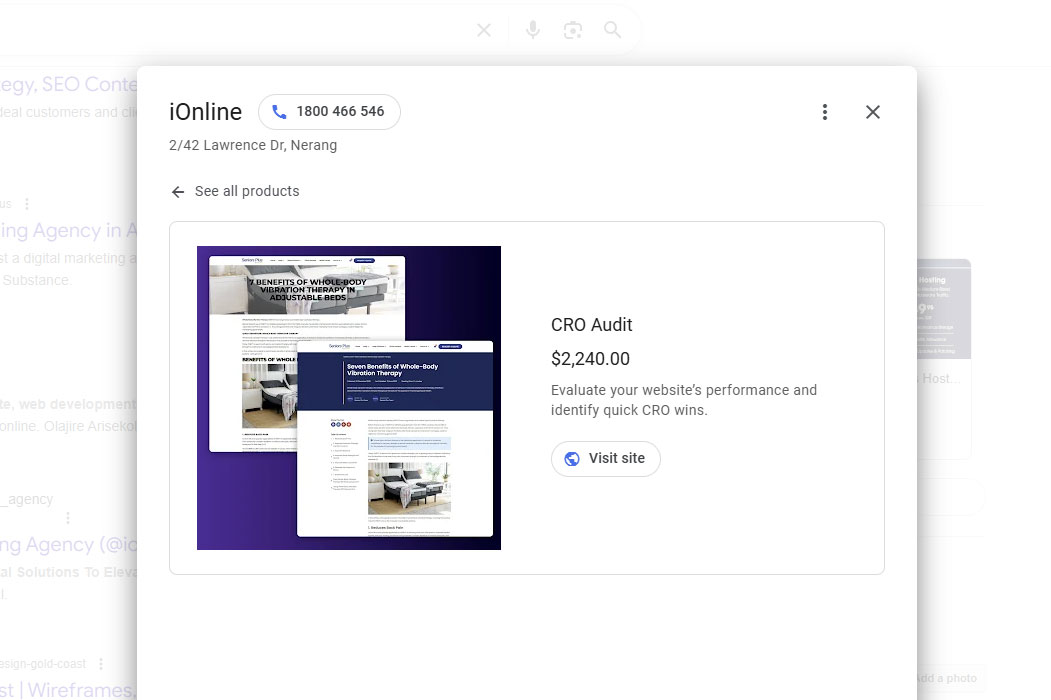Image resolution: width=1051 pixels, height=700 pixels.
Task: Open the CRO Audit product image
Action: click(349, 398)
